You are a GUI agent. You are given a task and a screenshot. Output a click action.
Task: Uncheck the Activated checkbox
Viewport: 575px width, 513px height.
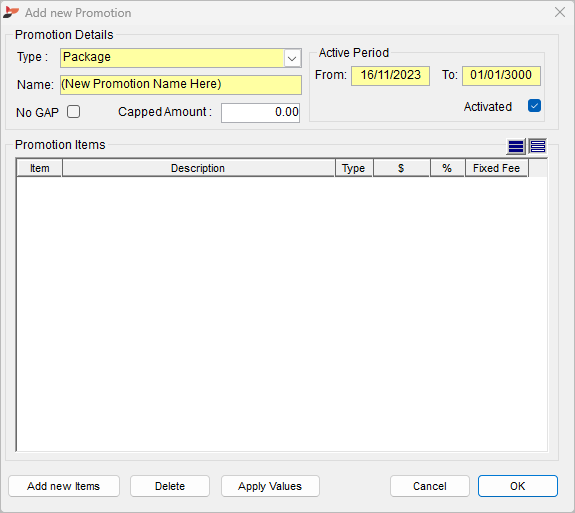(x=534, y=106)
